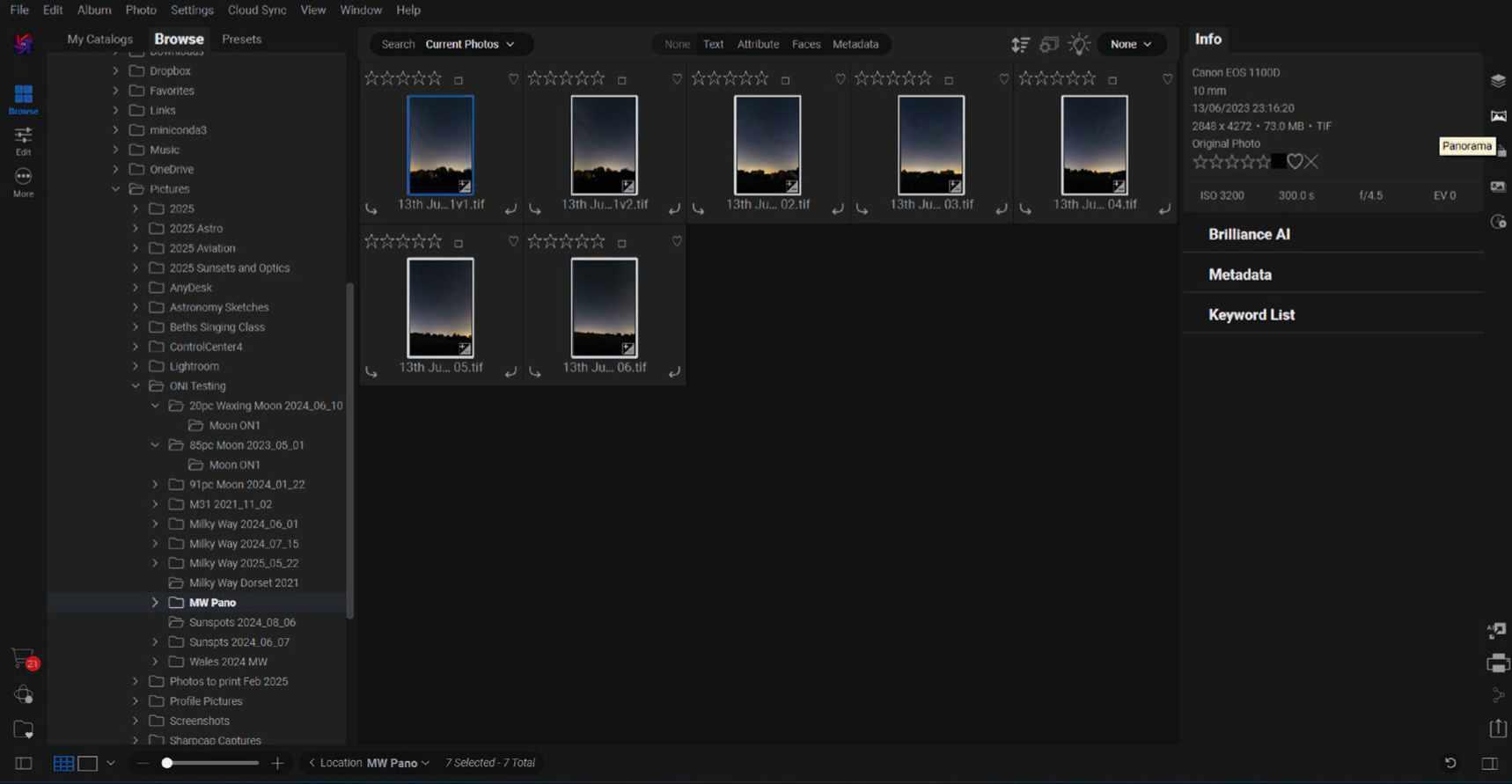Toggle the heart on 13th Ju...1v1.tif
Screen dimensions: 1512x784
pyautogui.click(x=513, y=79)
